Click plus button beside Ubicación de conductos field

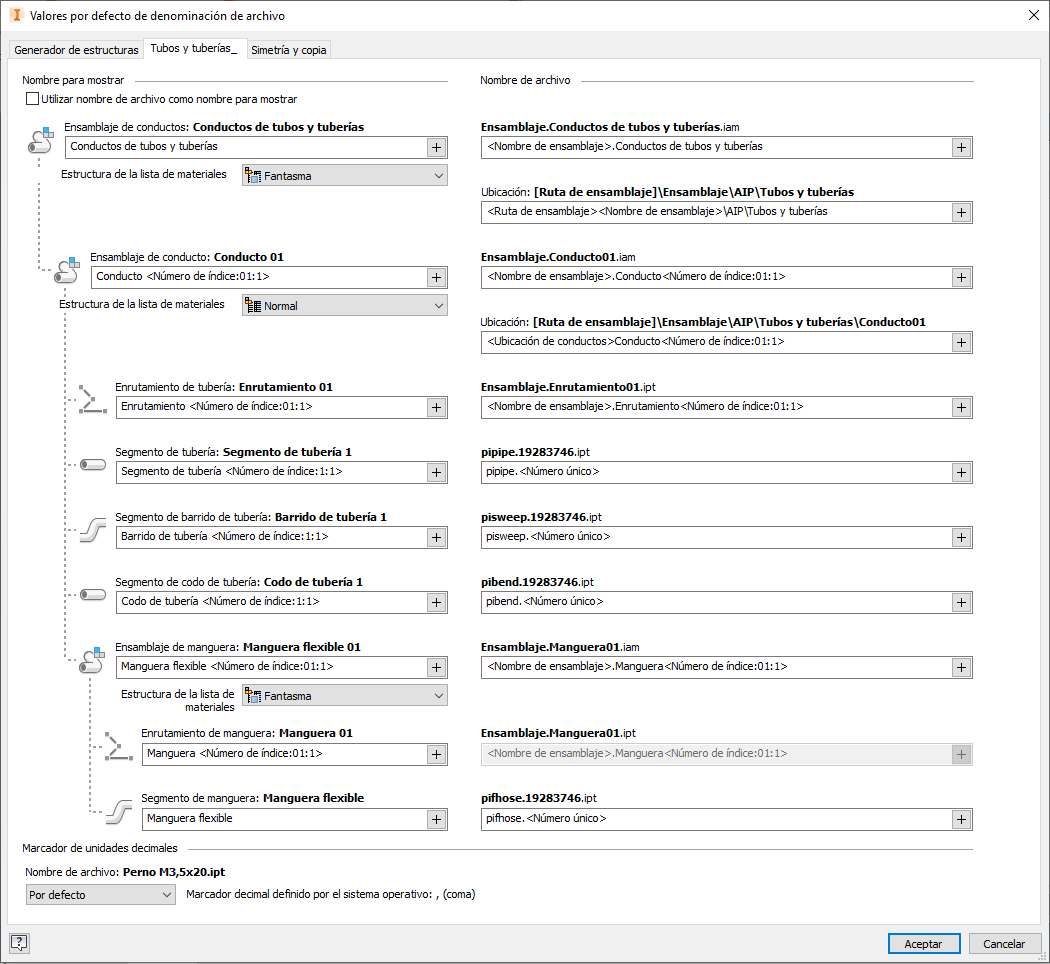(961, 342)
